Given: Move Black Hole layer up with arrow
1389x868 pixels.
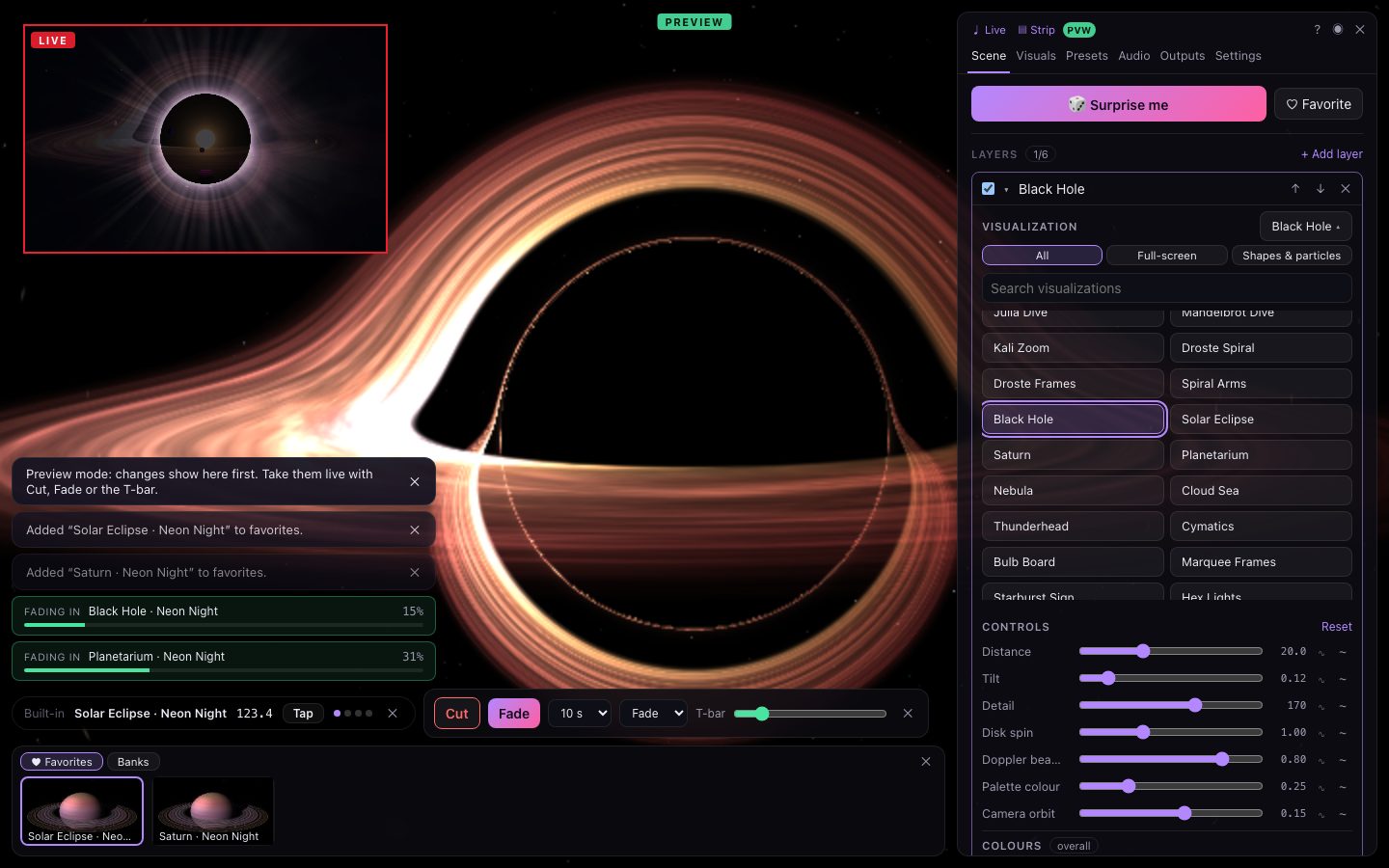Looking at the screenshot, I should (1295, 189).
